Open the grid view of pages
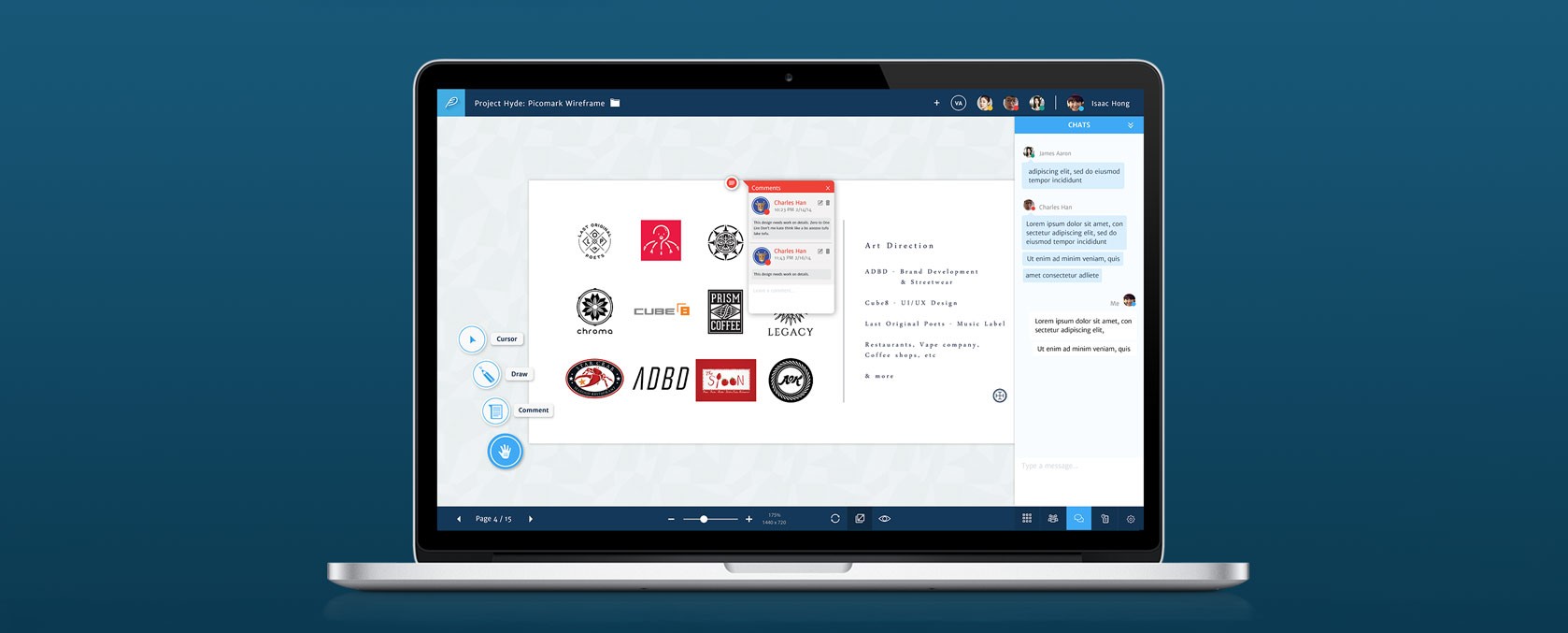Viewport: 1568px width, 633px height. tap(1027, 519)
